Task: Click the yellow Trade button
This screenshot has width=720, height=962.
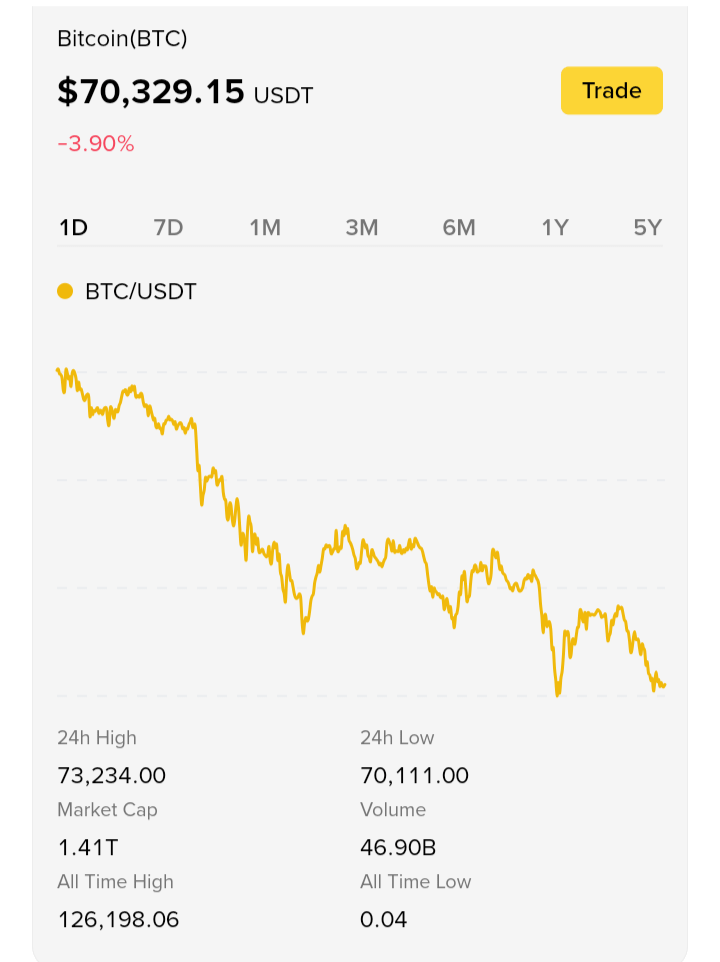Action: (x=611, y=90)
